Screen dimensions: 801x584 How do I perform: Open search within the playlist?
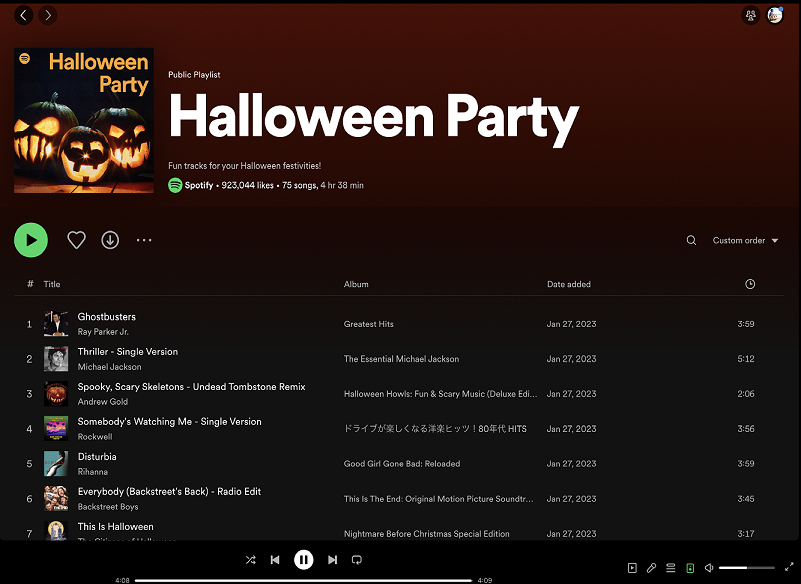691,240
